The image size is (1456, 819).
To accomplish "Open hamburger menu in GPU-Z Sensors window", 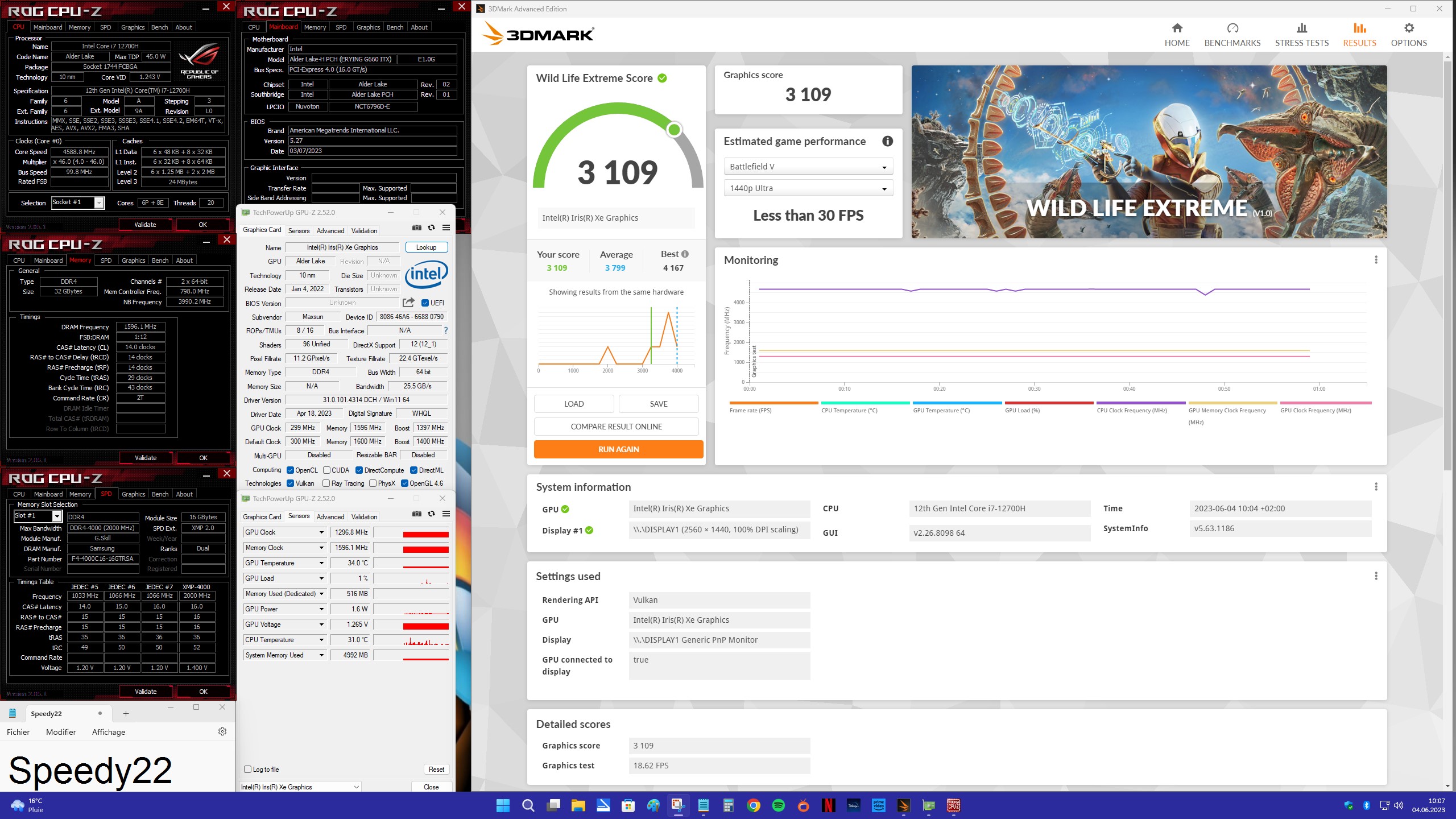I will [x=446, y=514].
